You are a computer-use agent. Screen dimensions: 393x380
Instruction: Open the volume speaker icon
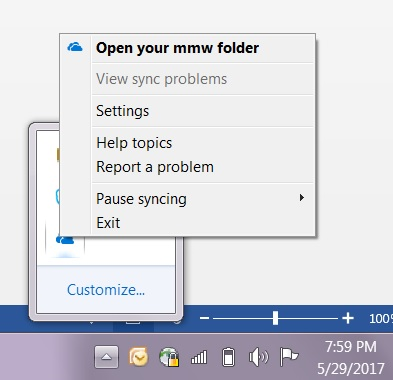(258, 357)
